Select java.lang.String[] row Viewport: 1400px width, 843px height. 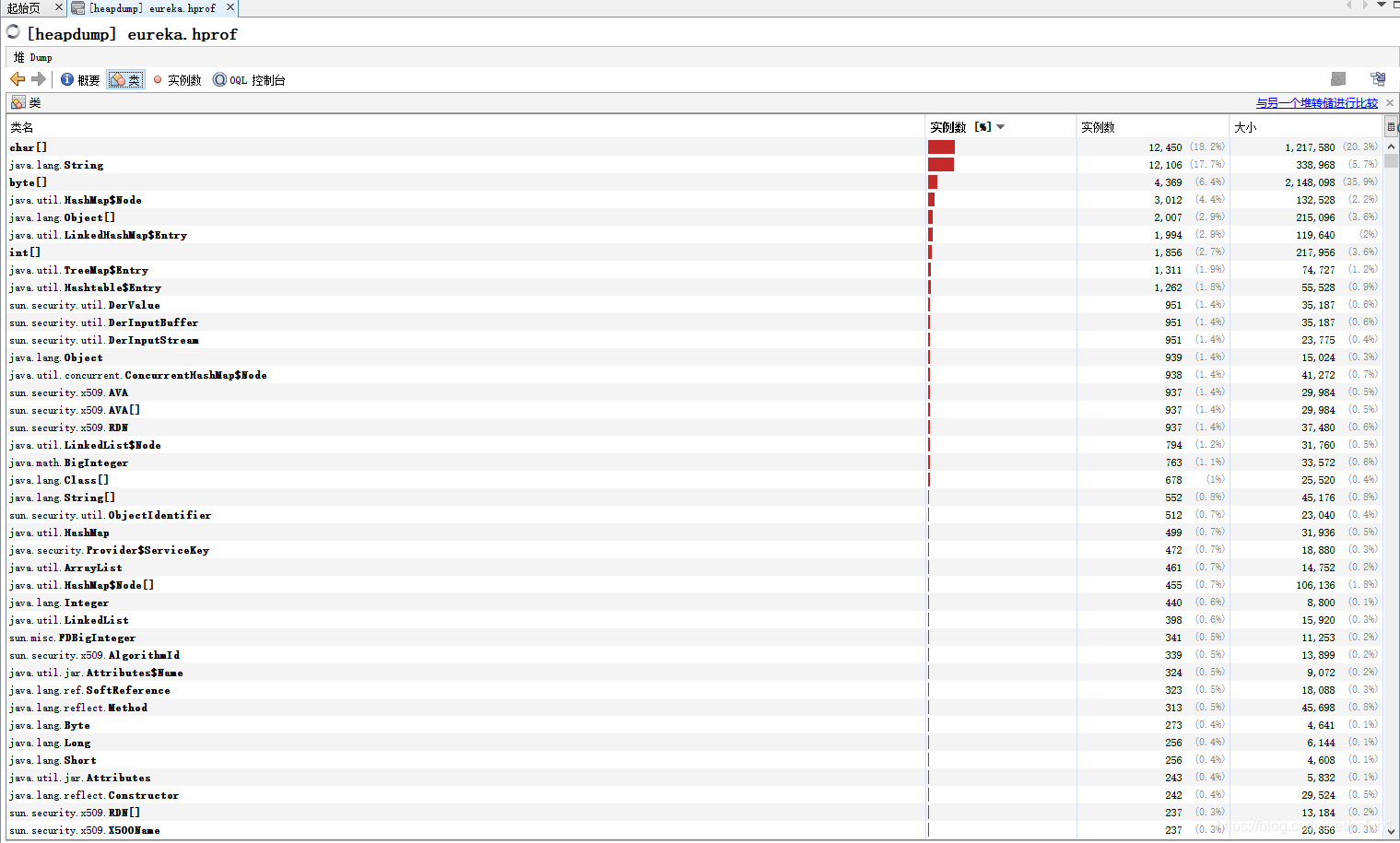point(696,498)
